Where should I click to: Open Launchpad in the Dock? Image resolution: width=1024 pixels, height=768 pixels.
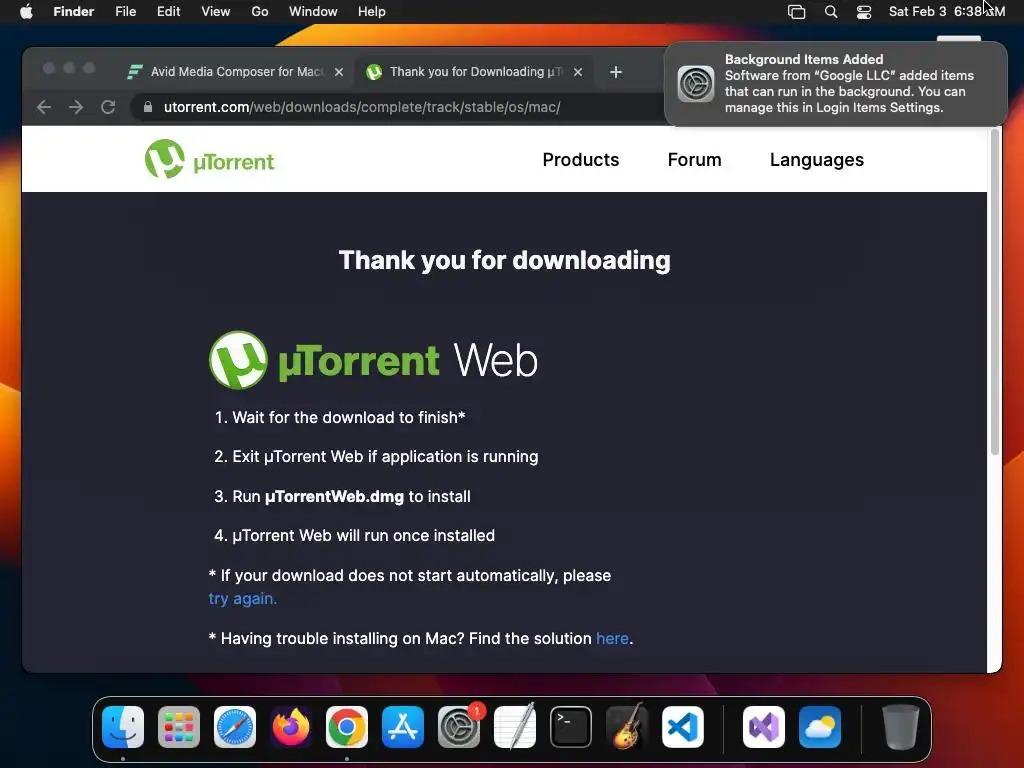click(x=179, y=727)
